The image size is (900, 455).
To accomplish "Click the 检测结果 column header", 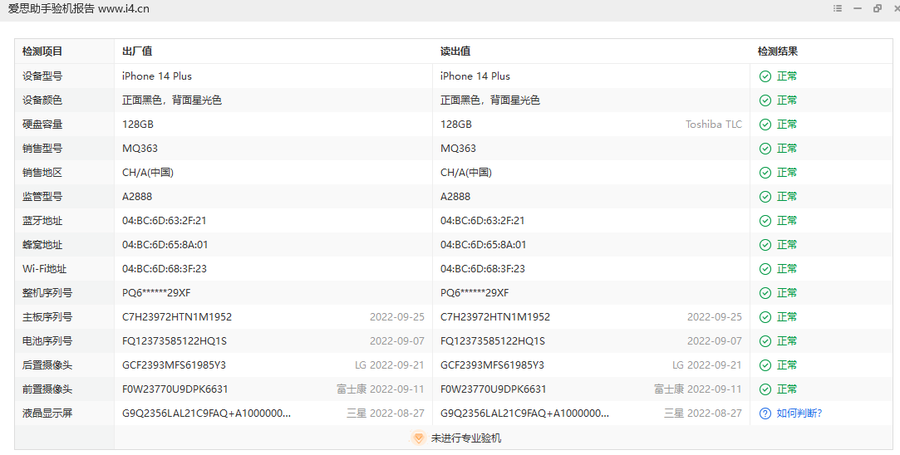I will click(x=778, y=52).
